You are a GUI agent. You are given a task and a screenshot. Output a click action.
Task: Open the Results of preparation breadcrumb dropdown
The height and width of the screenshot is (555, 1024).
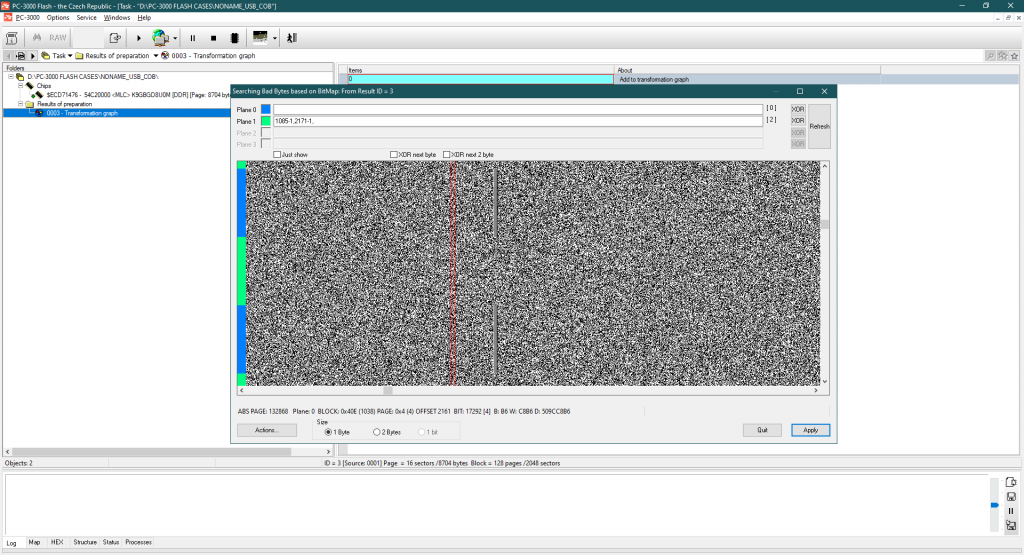tap(155, 56)
